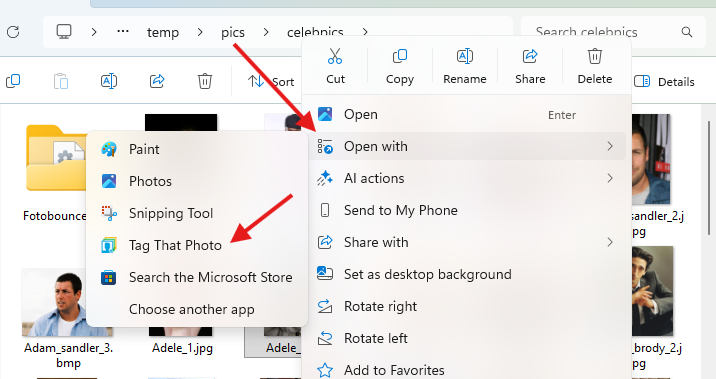
Task: Select the brody_2.jpg thumbnail
Action: click(x=652, y=291)
